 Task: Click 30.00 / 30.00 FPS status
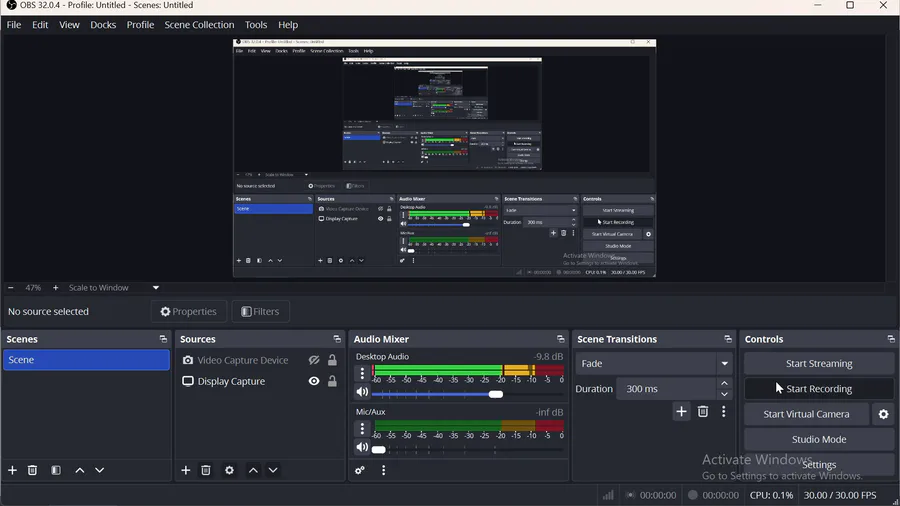click(840, 495)
